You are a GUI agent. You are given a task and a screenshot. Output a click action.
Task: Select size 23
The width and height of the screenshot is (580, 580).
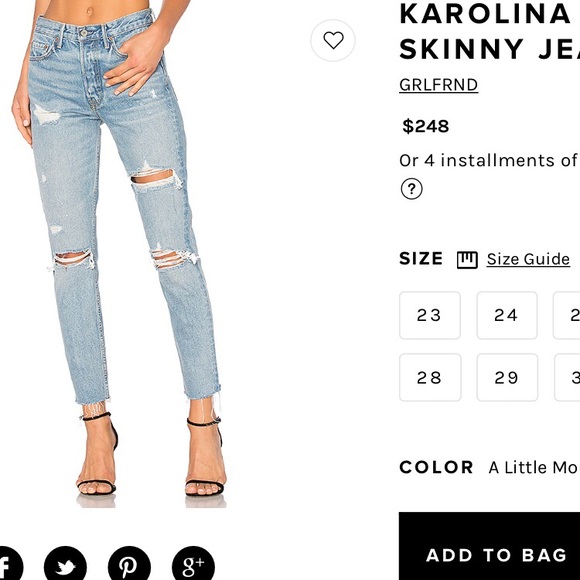pos(430,315)
